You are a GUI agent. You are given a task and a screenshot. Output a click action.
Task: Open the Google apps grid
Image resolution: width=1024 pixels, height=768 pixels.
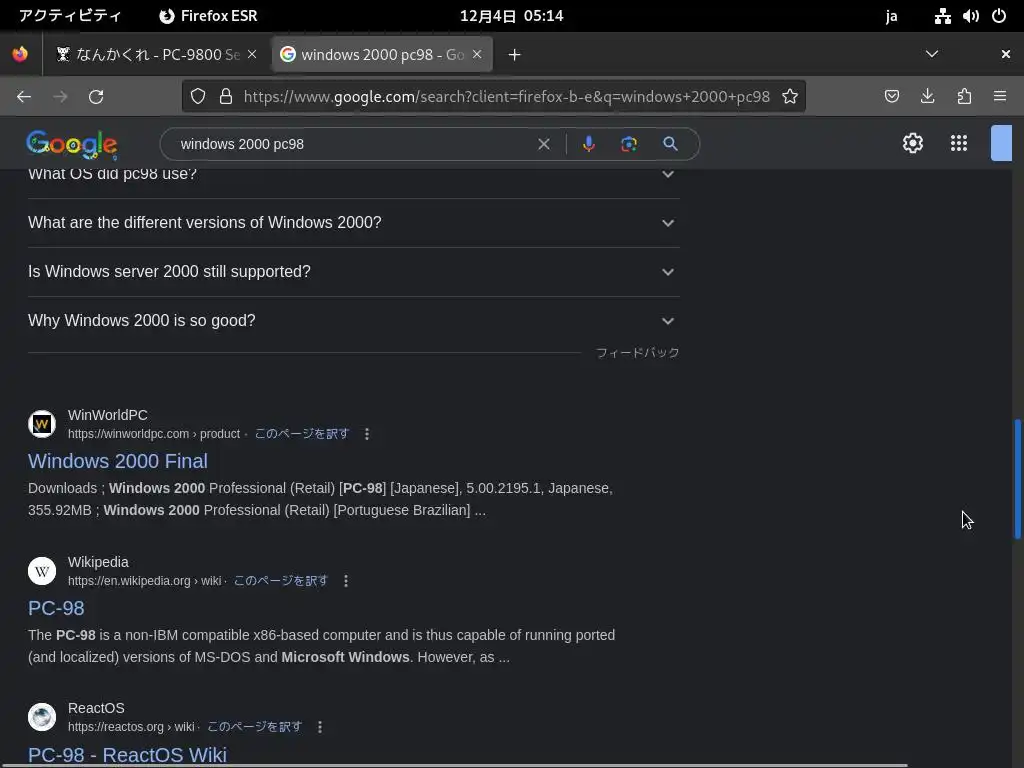959,143
